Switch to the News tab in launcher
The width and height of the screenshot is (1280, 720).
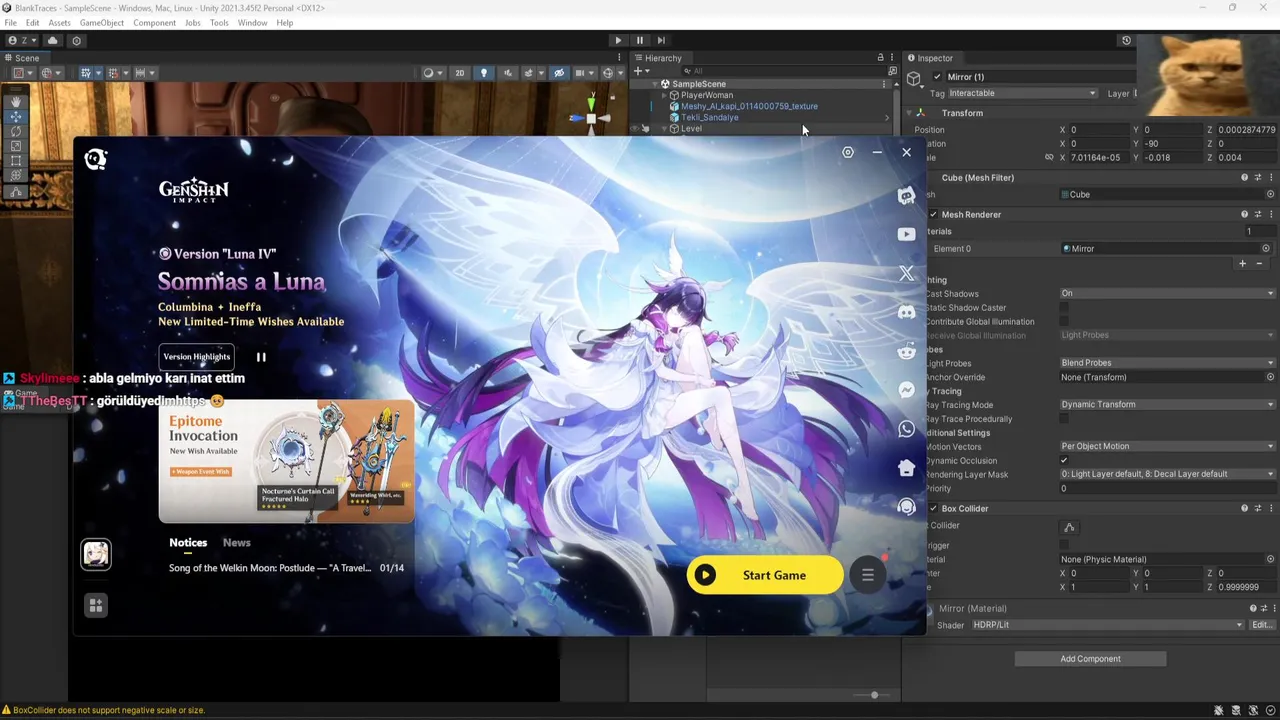pyautogui.click(x=237, y=542)
